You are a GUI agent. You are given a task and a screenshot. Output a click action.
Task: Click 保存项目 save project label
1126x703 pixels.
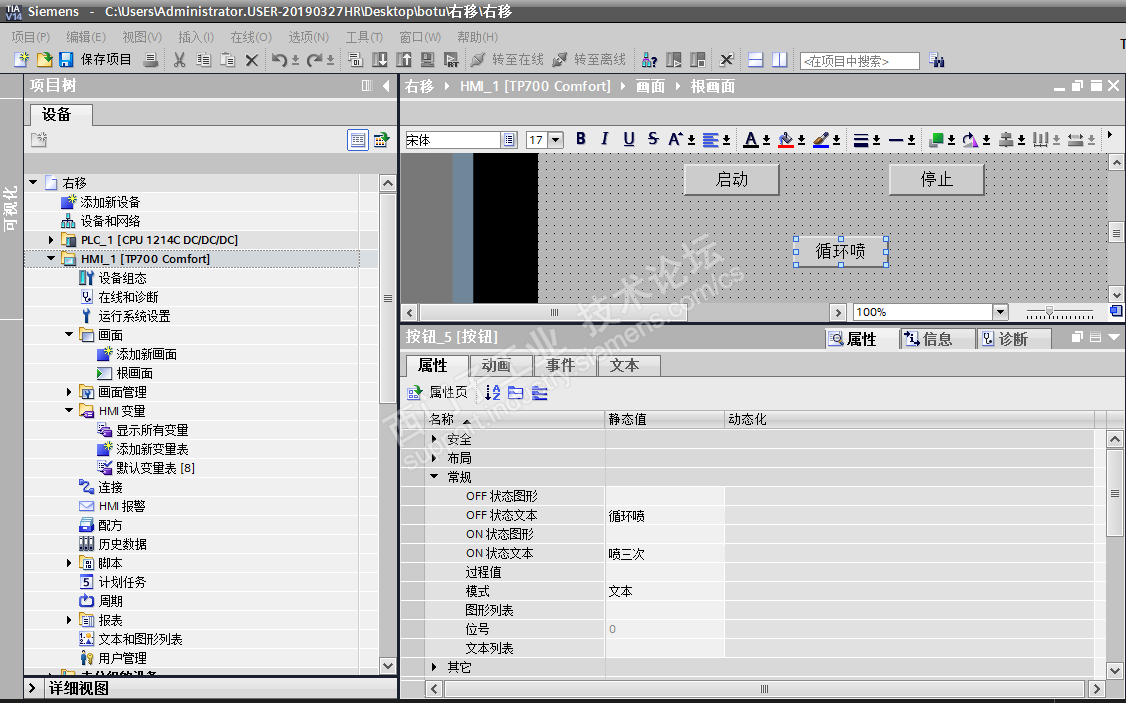click(106, 60)
